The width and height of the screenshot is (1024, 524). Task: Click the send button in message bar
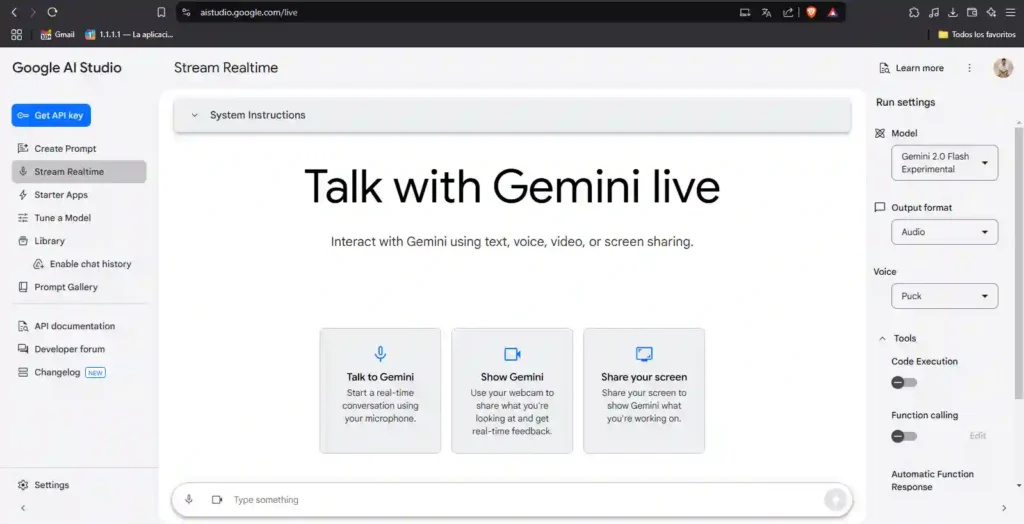(835, 500)
